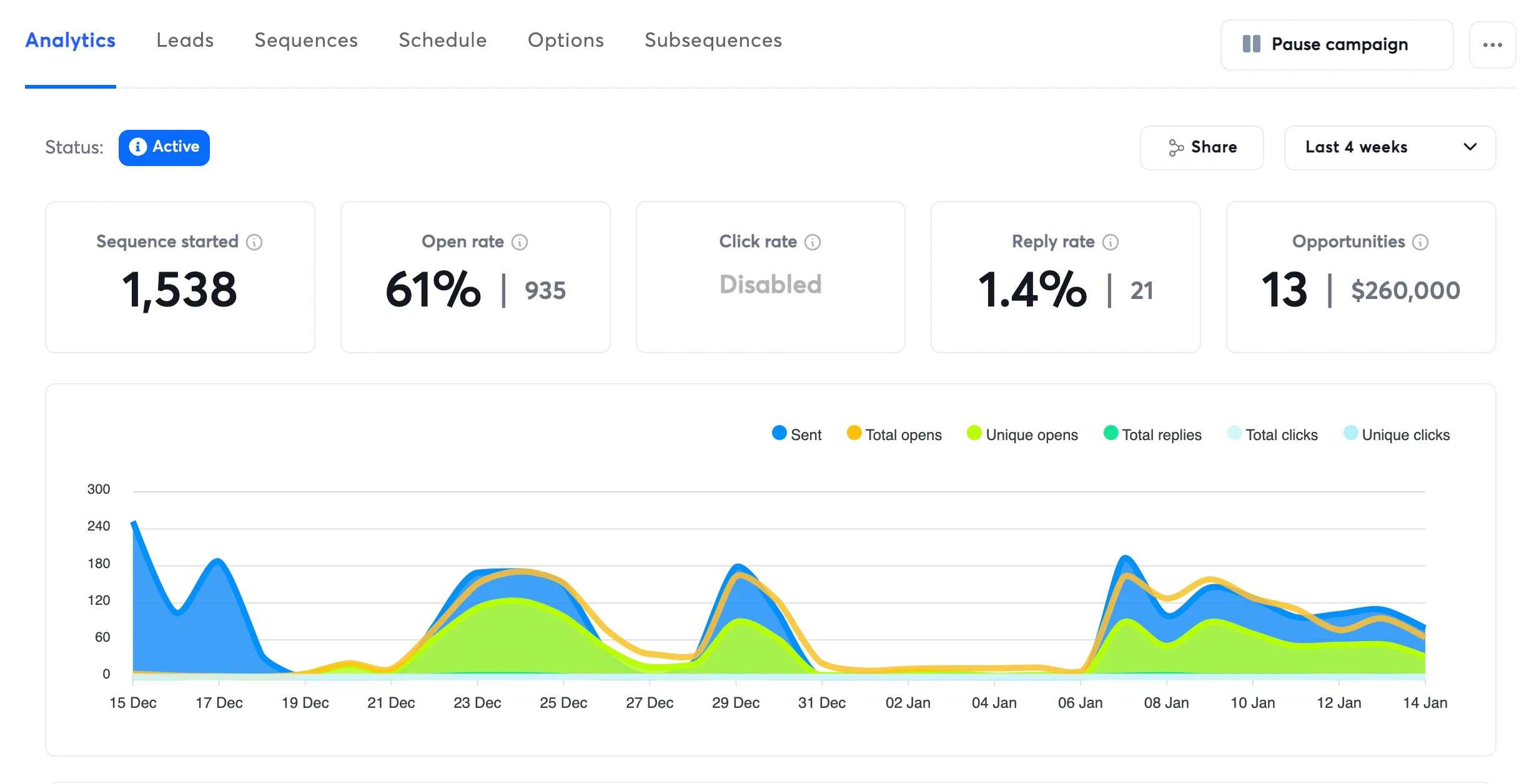This screenshot has width=1519, height=784.
Task: Click the Click rate info icon
Action: tap(813, 242)
